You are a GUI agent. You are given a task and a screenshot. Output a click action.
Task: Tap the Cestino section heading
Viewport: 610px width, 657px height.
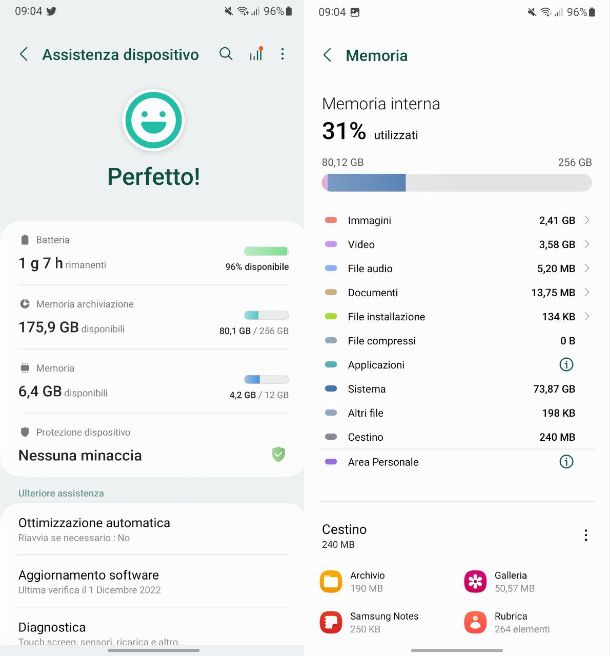[344, 530]
